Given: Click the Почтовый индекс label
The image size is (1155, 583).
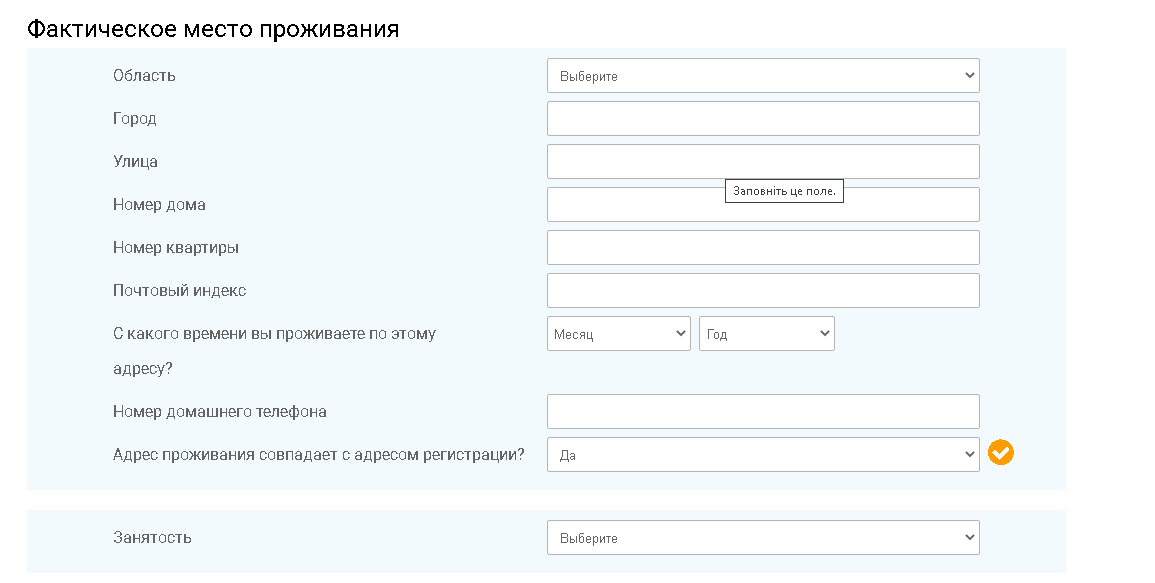Looking at the screenshot, I should 180,290.
